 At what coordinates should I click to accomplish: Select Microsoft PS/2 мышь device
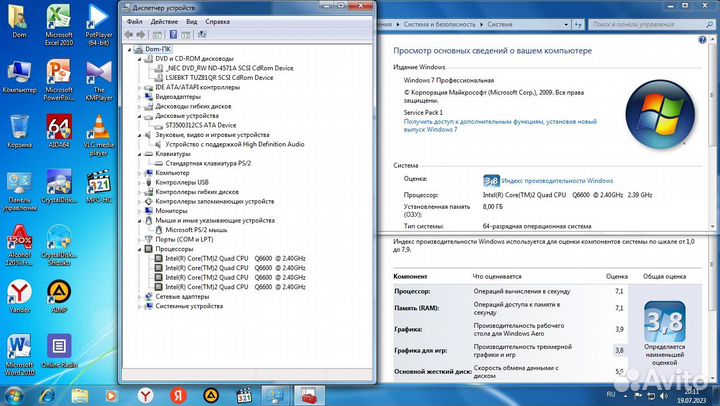point(196,230)
